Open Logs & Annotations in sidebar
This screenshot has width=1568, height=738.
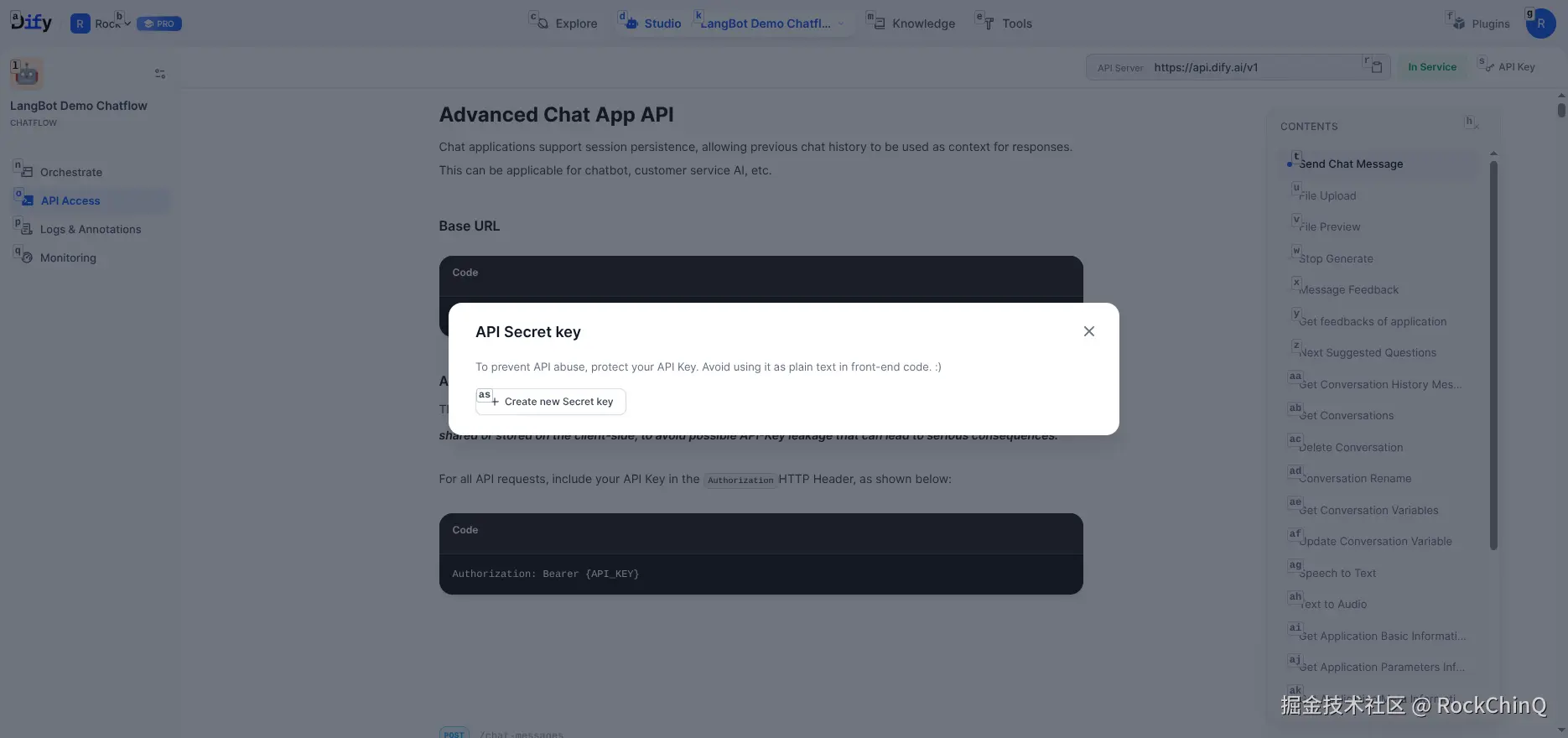coord(90,229)
